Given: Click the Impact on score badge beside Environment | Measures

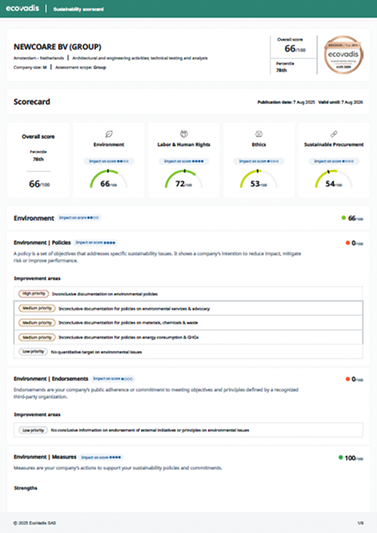Looking at the screenshot, I should tap(101, 457).
